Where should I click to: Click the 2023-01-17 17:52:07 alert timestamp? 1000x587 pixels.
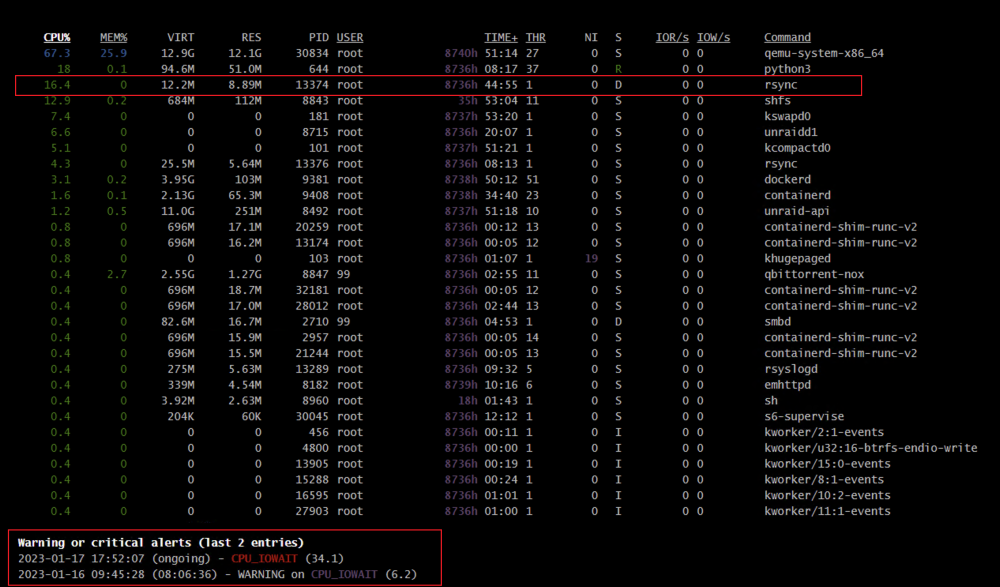(81, 558)
